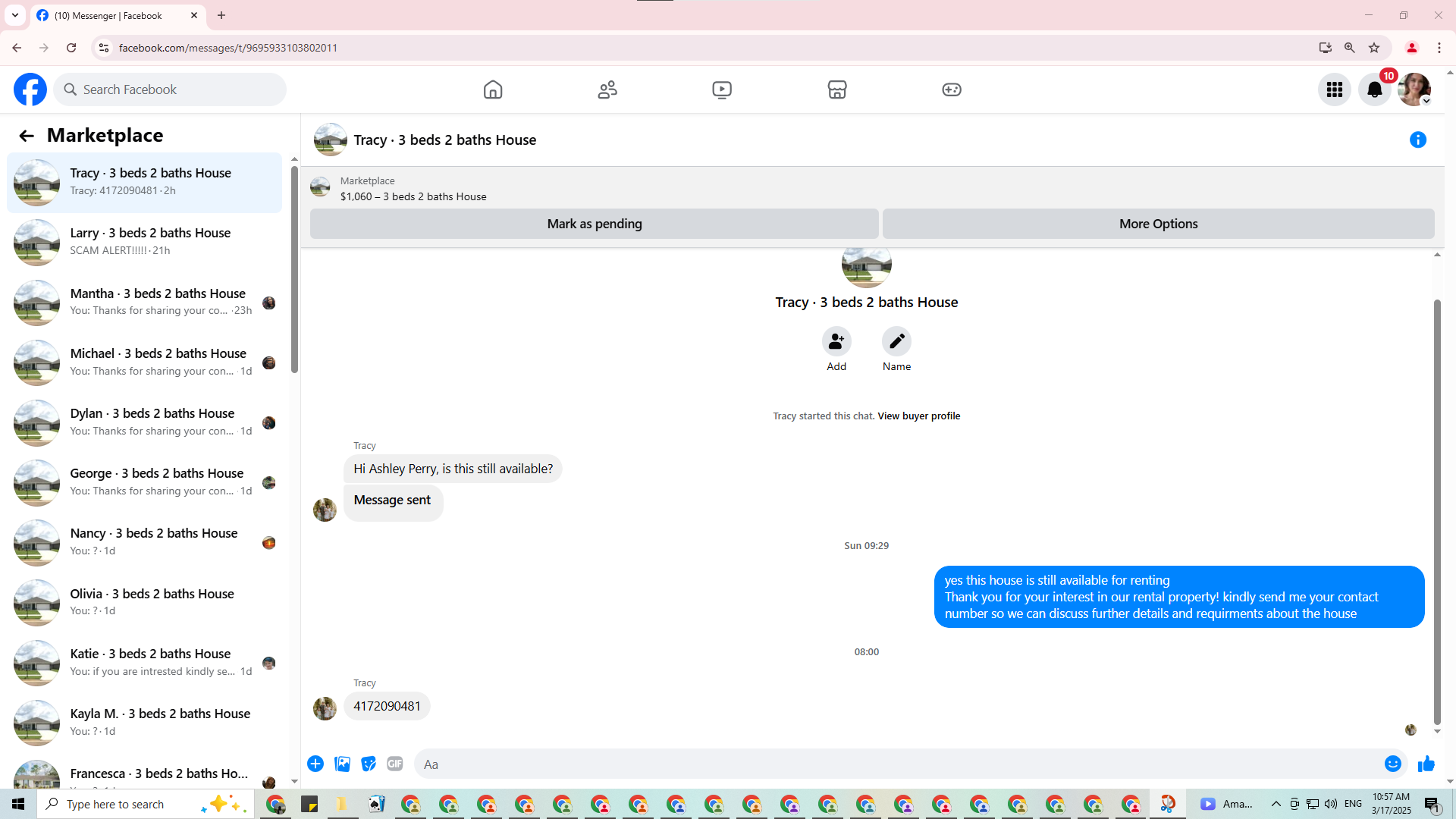Open the Gaming controller icon
This screenshot has width=1456, height=819.
click(952, 89)
